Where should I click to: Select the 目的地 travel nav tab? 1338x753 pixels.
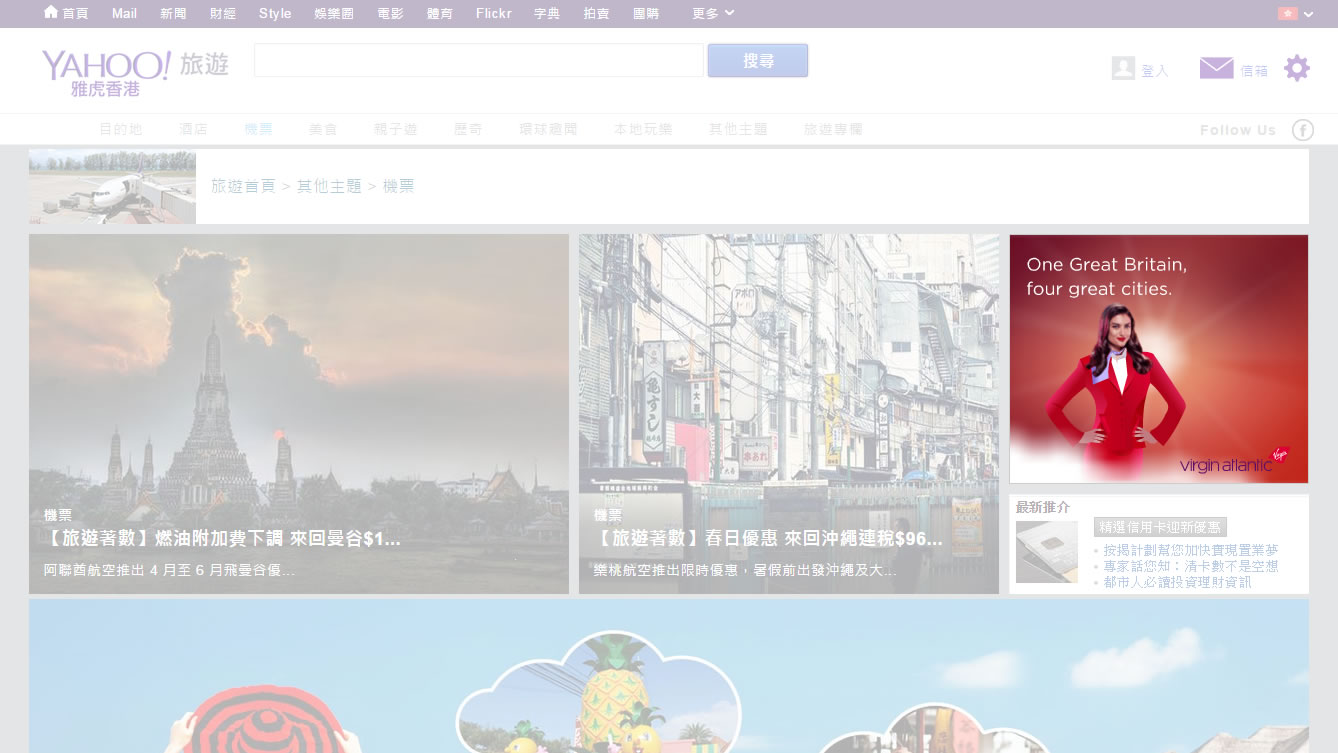pyautogui.click(x=121, y=130)
